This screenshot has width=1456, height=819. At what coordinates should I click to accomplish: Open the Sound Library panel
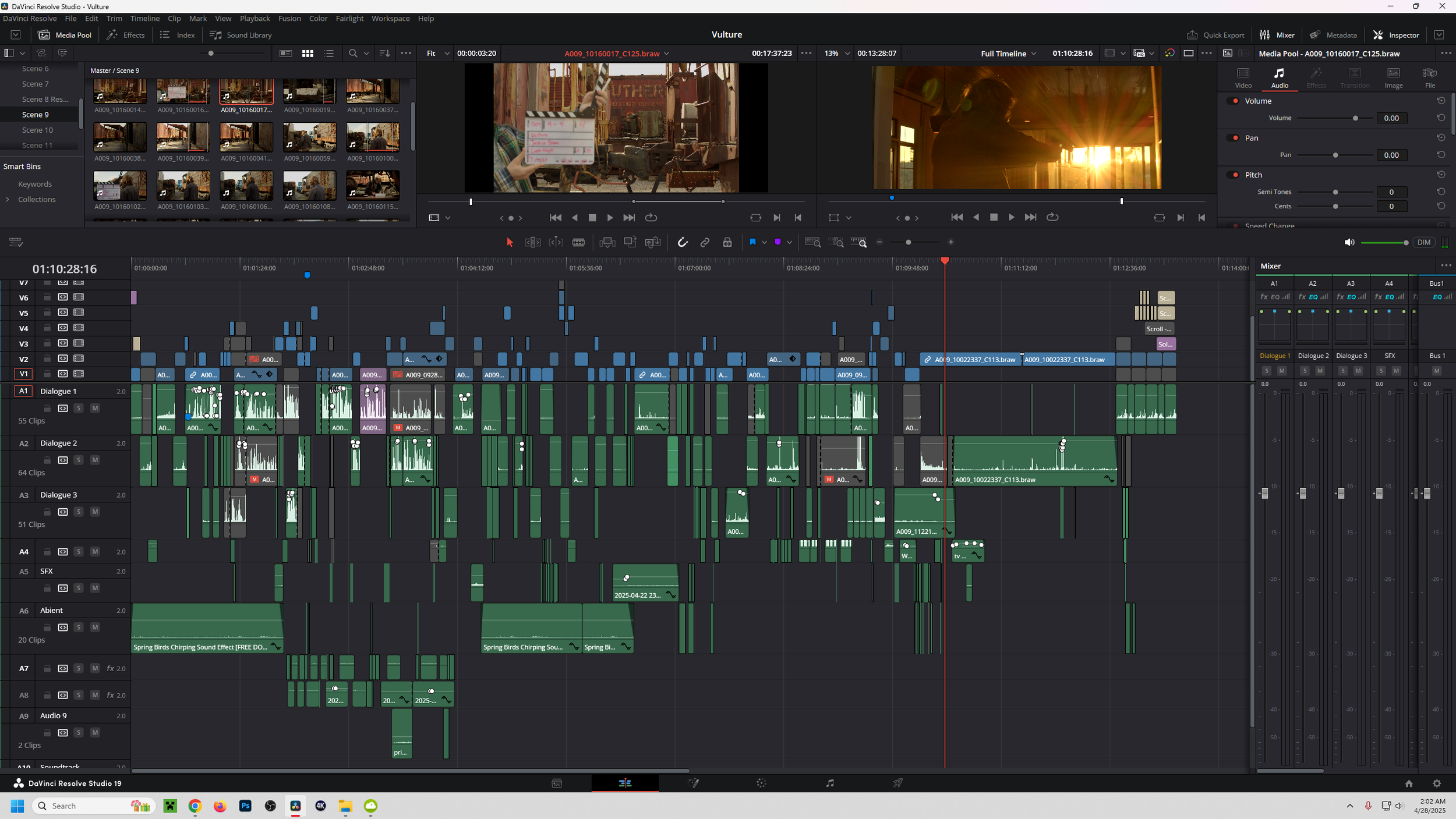(x=241, y=35)
